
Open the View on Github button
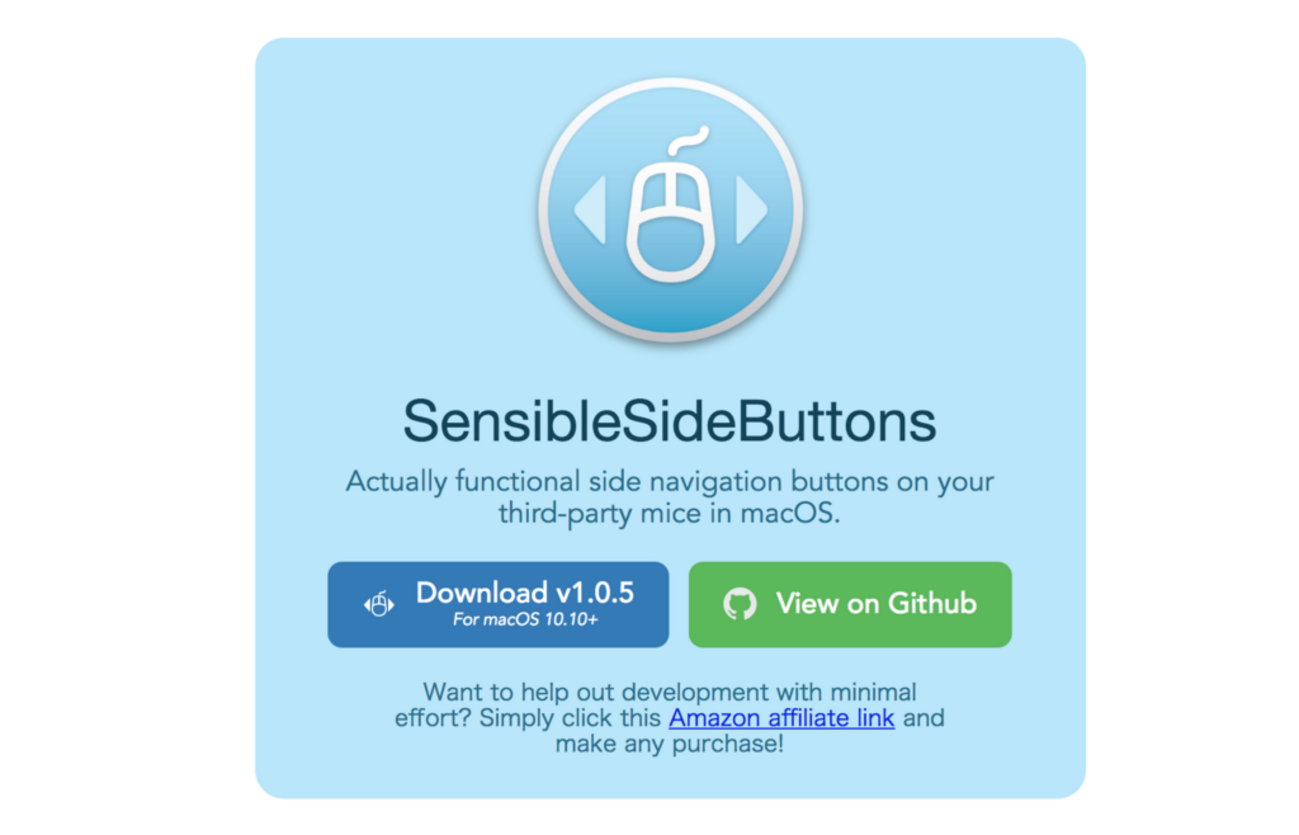850,604
